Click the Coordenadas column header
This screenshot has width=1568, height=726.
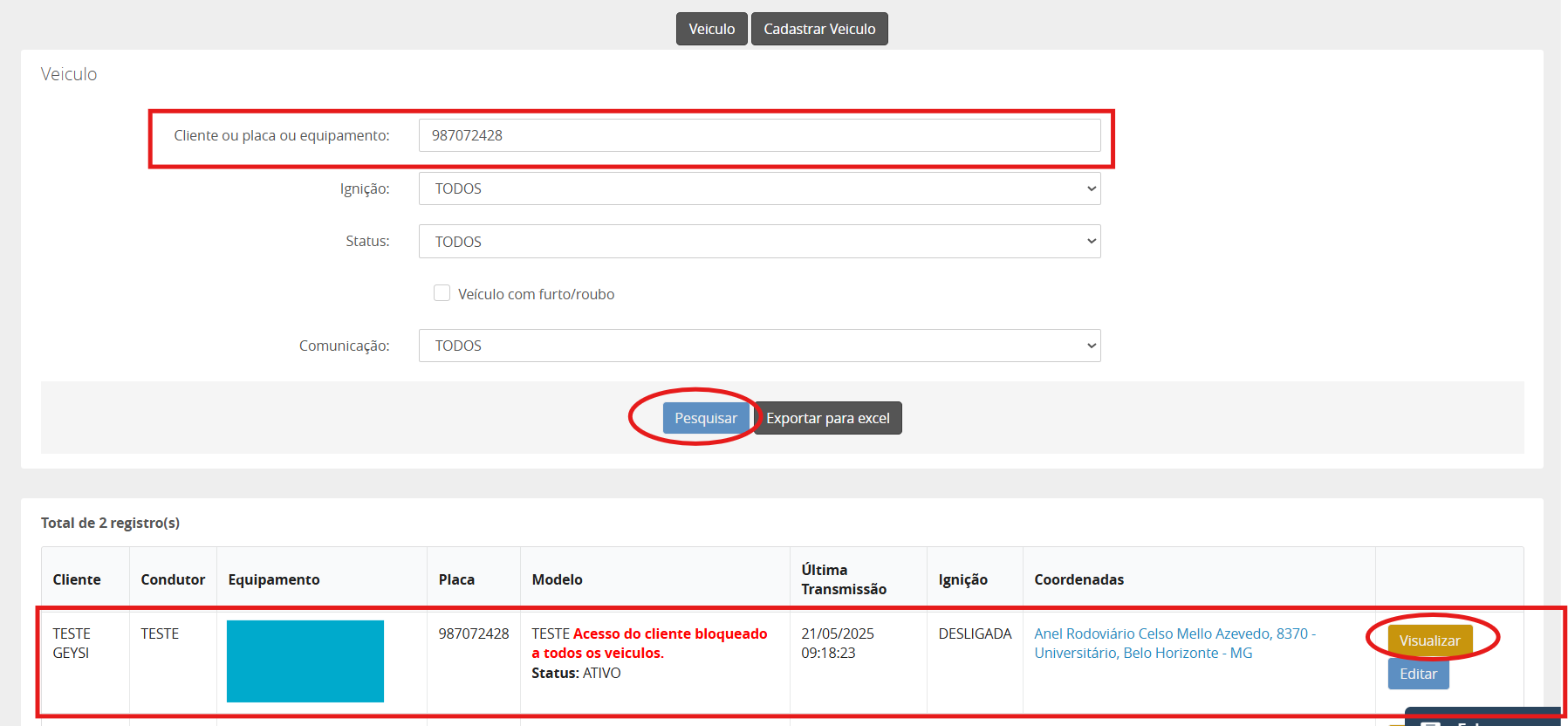point(1078,579)
